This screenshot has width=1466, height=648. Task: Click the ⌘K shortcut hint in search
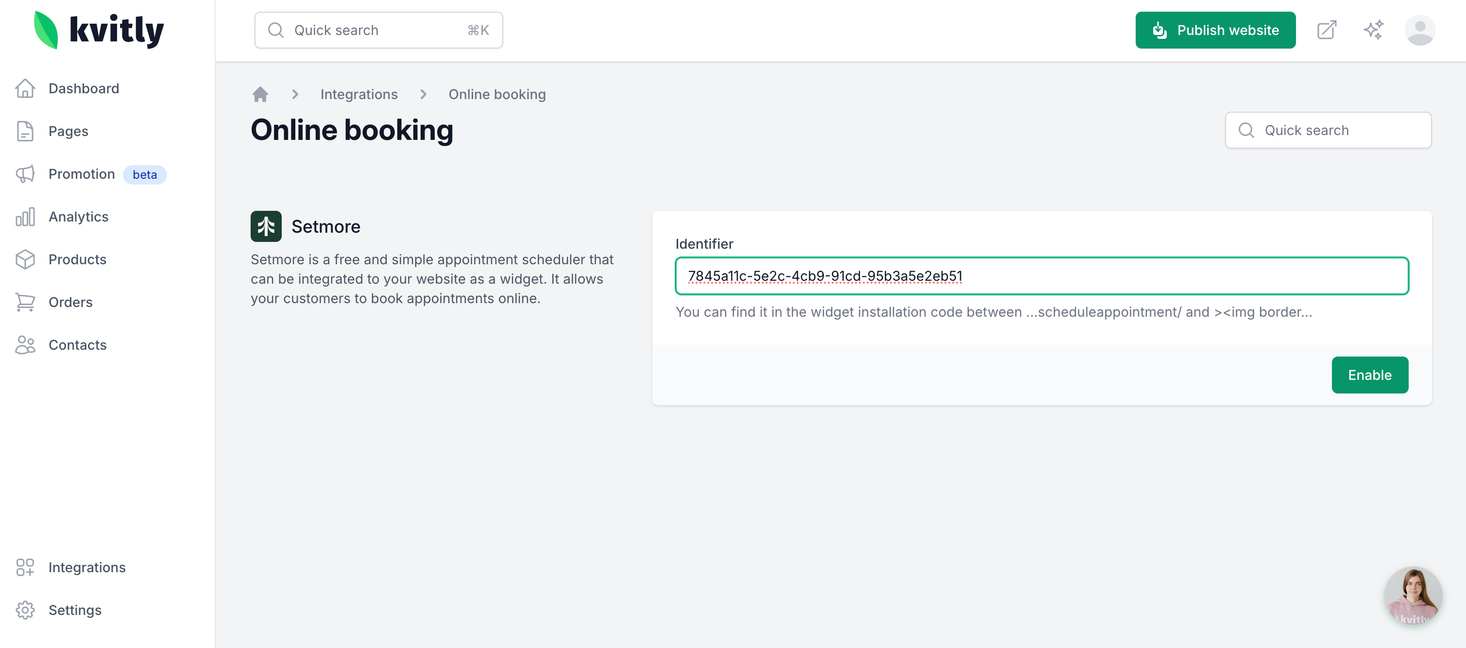[478, 30]
